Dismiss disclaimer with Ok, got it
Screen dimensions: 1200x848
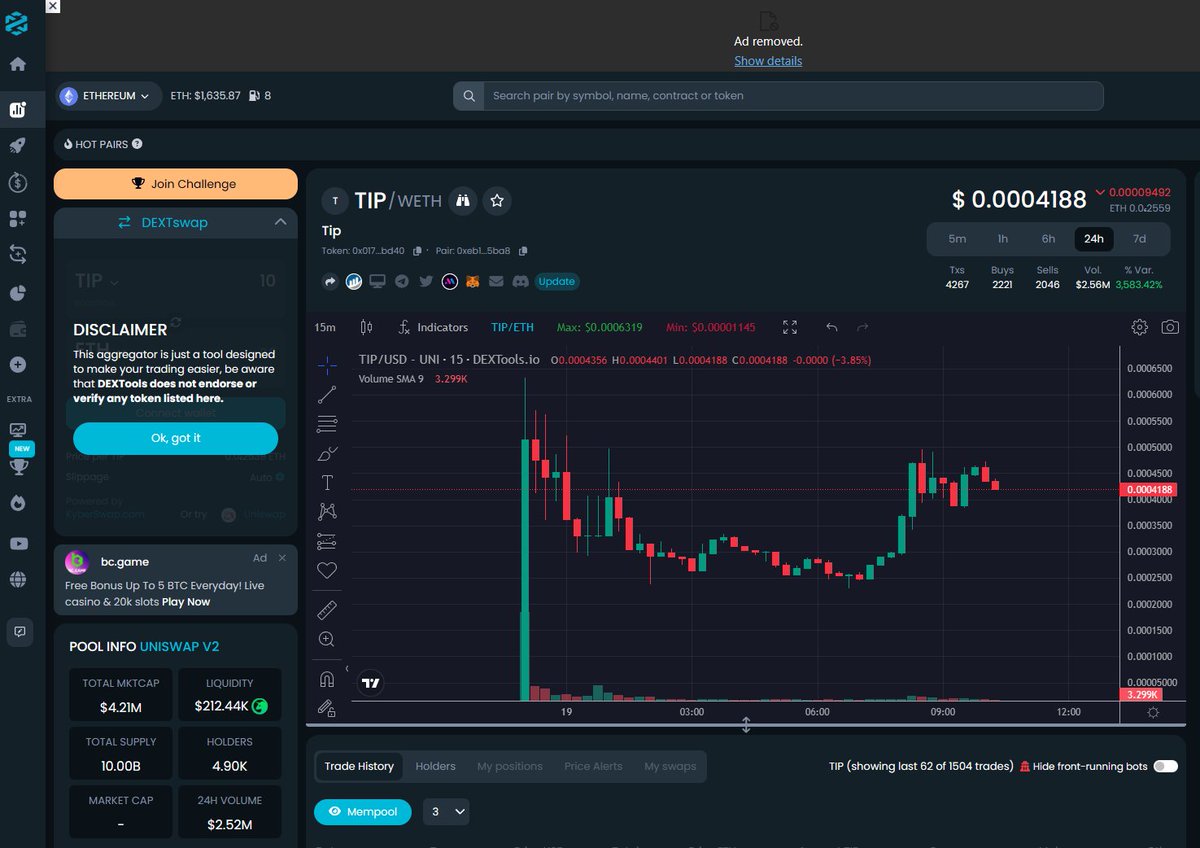(176, 438)
